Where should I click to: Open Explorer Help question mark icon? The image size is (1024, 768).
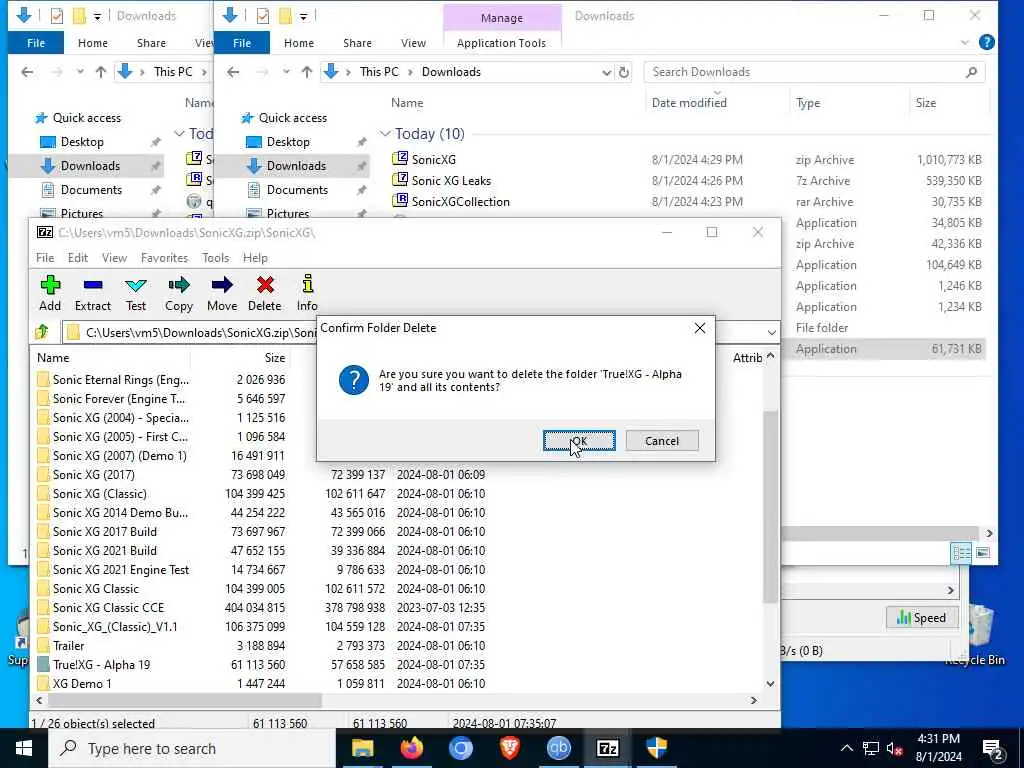(986, 42)
